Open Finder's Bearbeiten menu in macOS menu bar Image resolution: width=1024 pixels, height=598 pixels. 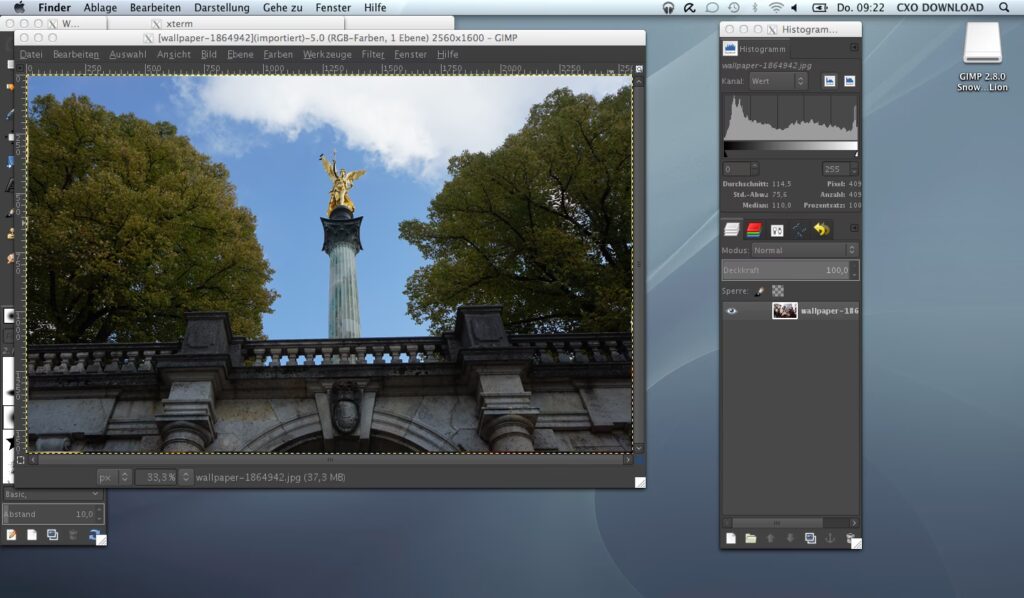(153, 7)
